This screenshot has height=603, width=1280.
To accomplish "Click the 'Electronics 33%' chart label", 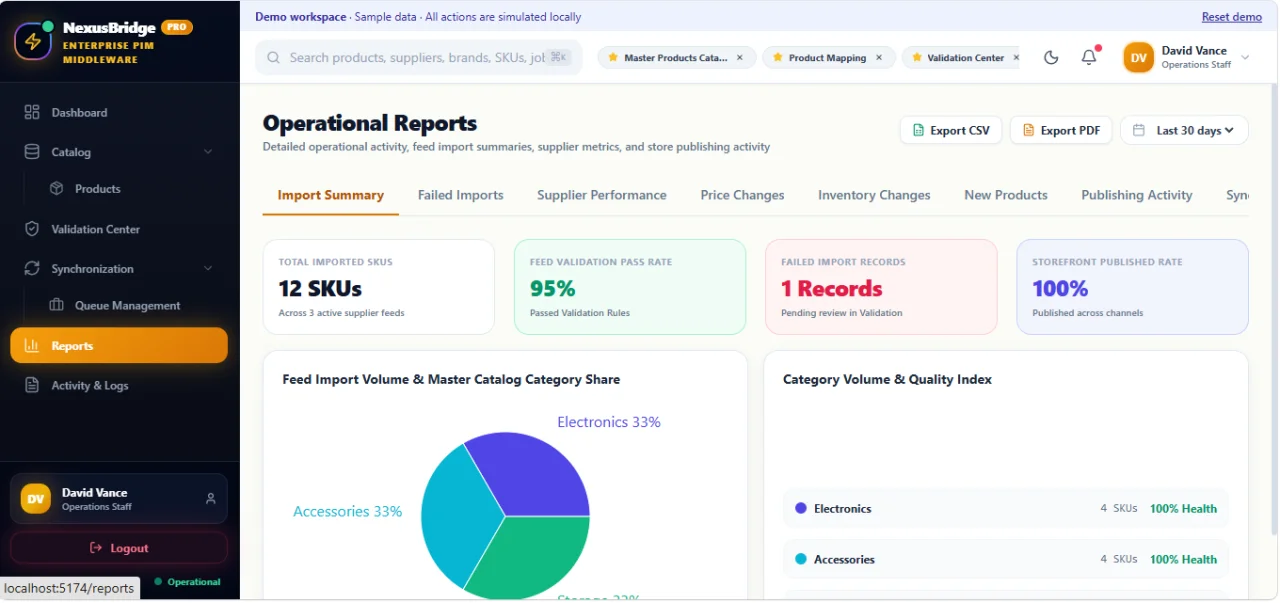I will coord(609,422).
